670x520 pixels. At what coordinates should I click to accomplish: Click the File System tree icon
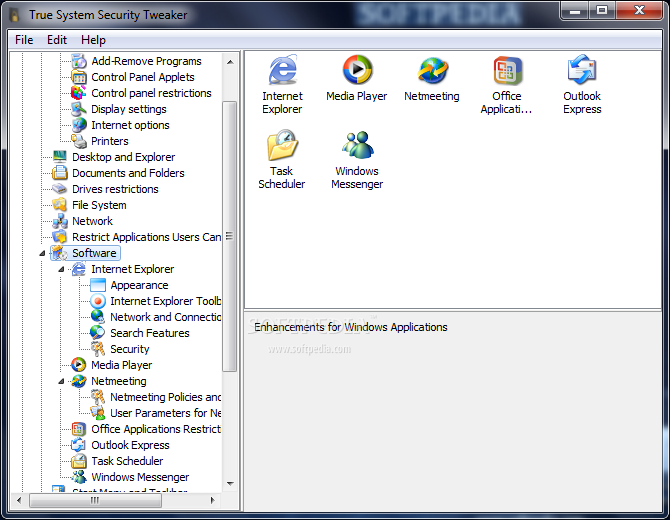coord(60,205)
